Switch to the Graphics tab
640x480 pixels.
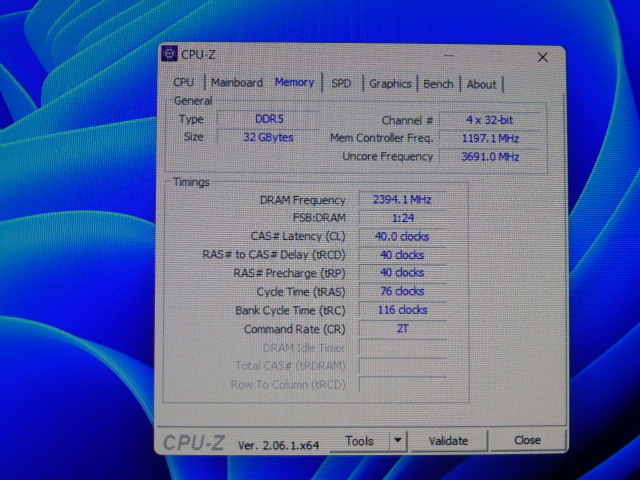pos(390,84)
